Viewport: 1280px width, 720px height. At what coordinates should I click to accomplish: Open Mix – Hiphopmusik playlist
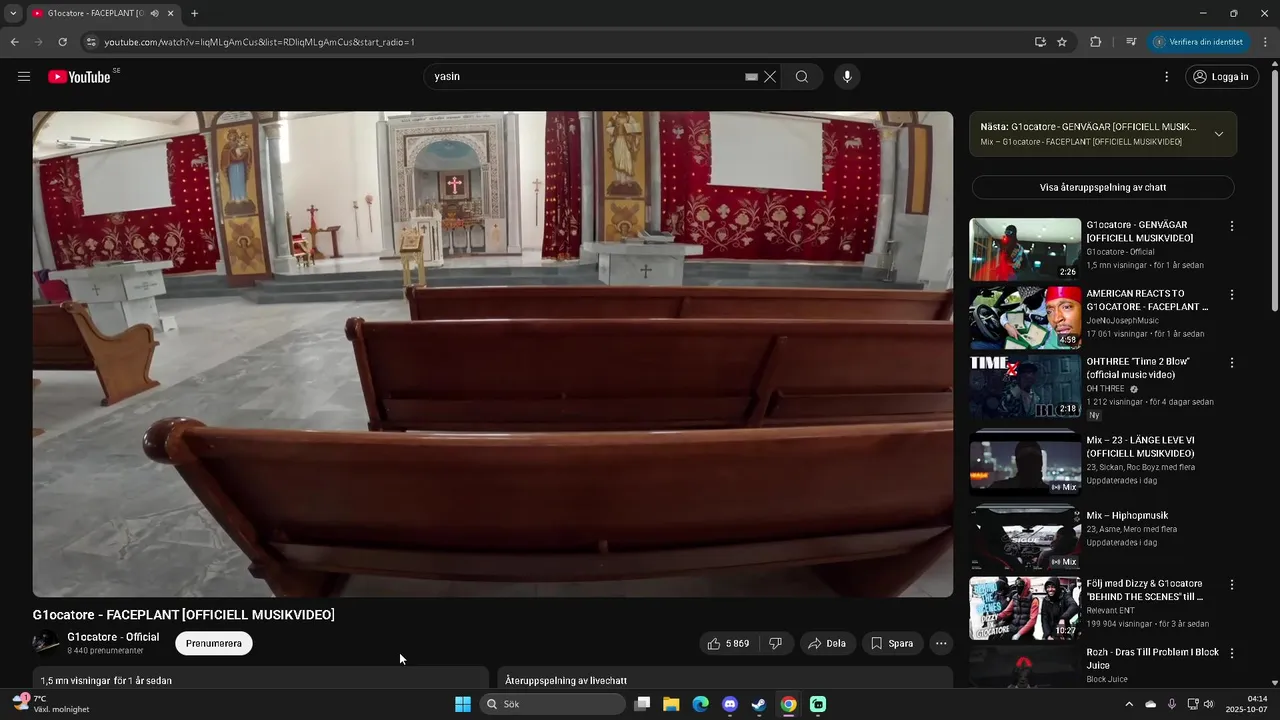pos(1128,516)
